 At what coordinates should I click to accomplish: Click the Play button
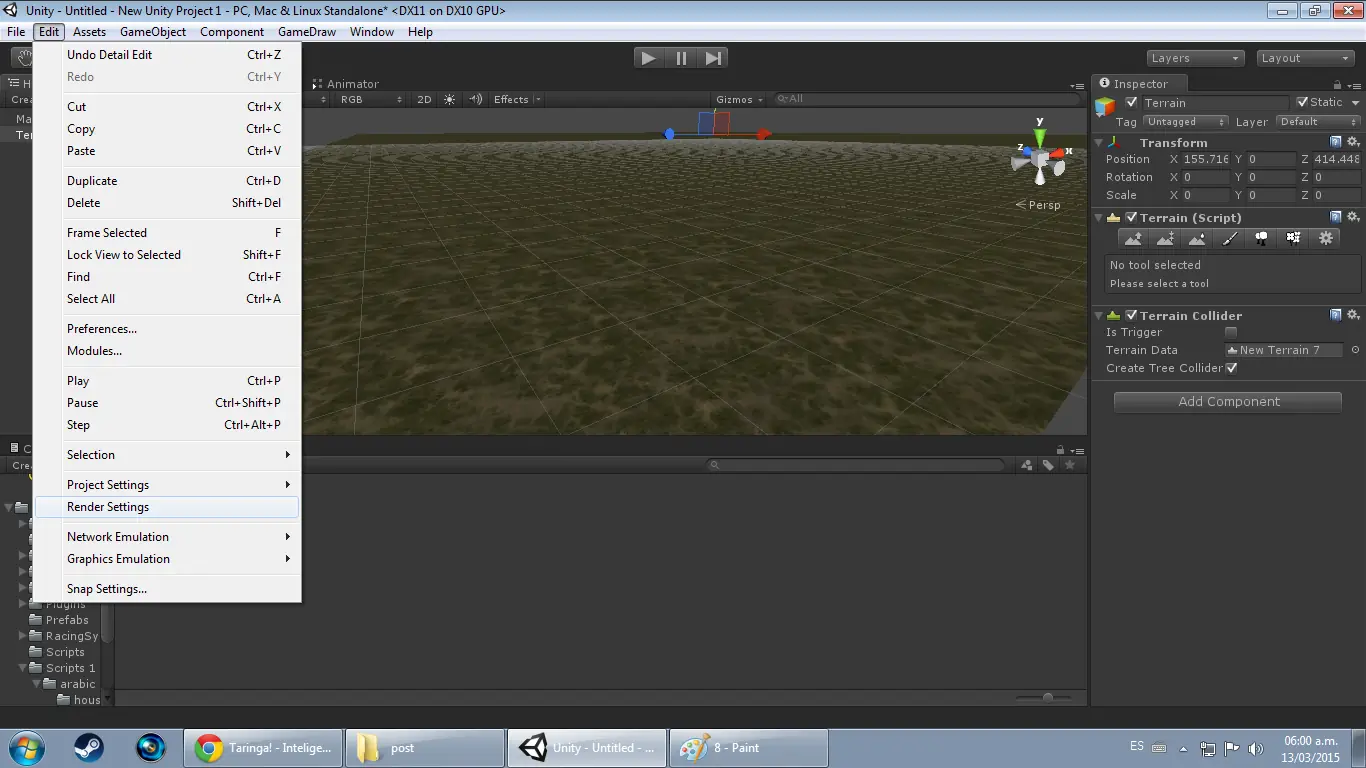[648, 58]
